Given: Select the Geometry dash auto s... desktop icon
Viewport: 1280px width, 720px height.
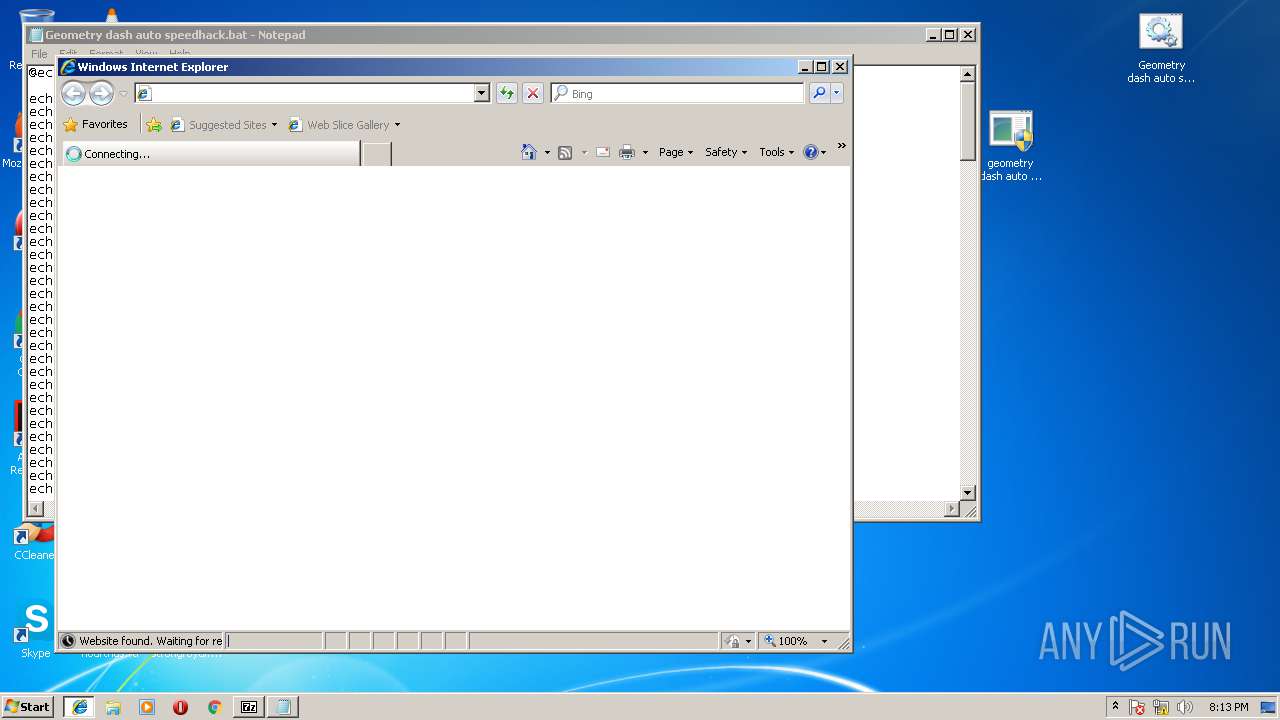Looking at the screenshot, I should click(1161, 49).
